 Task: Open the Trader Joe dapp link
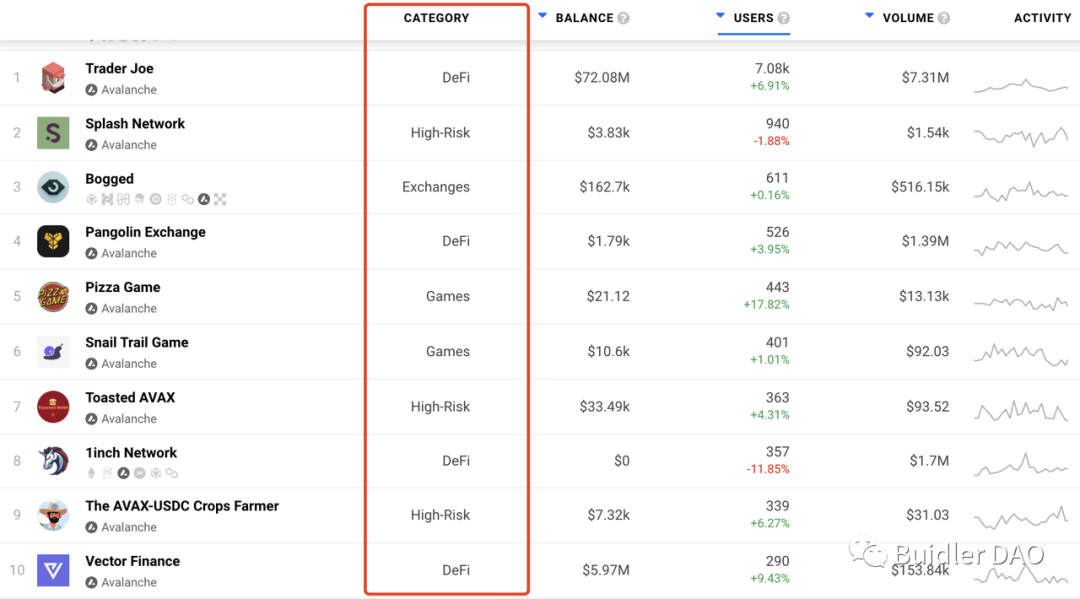pos(119,69)
